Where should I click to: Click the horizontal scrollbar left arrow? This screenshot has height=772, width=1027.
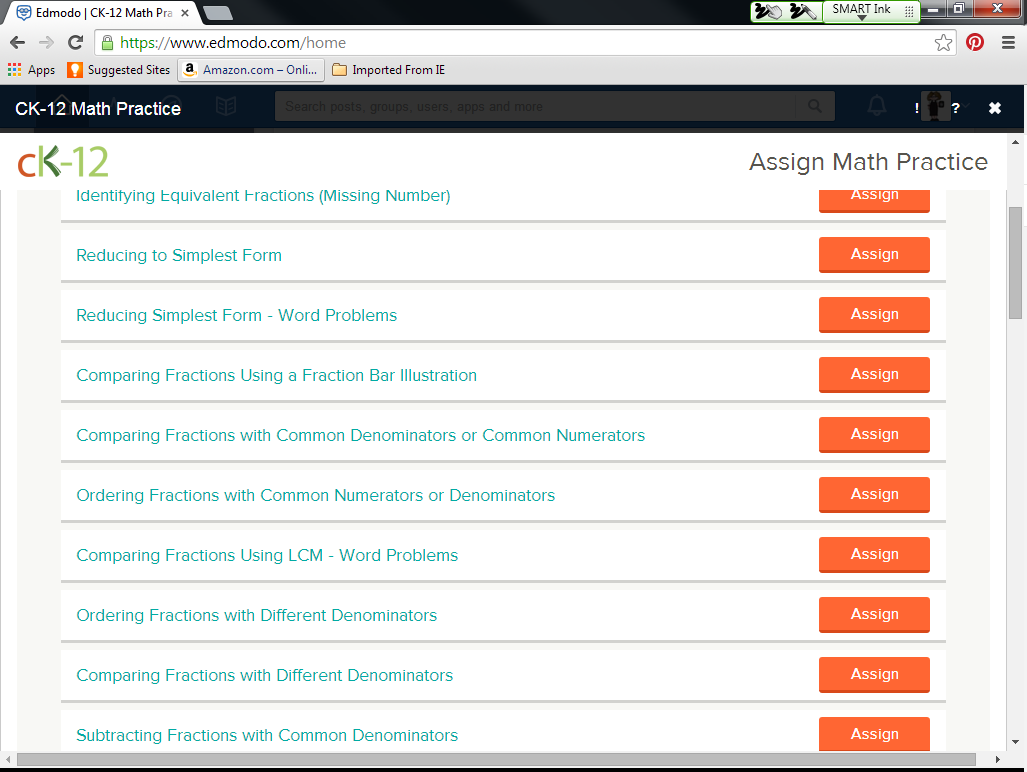coord(8,760)
